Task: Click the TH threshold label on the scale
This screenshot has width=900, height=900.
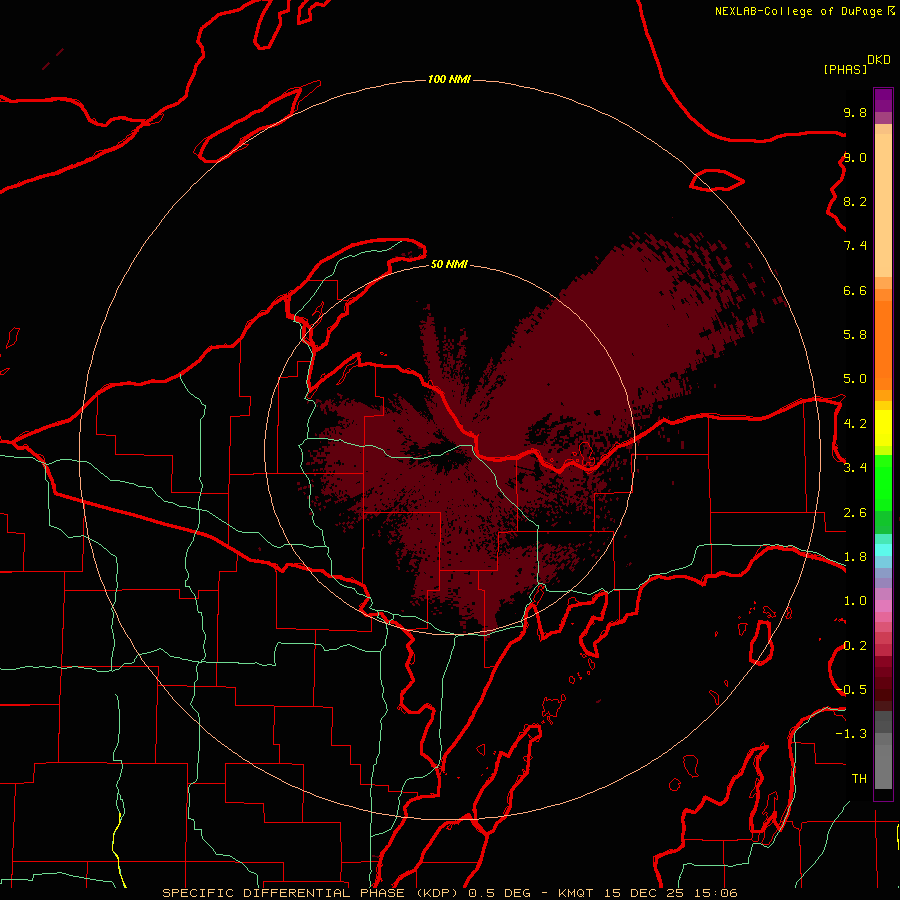Action: pyautogui.click(x=859, y=779)
